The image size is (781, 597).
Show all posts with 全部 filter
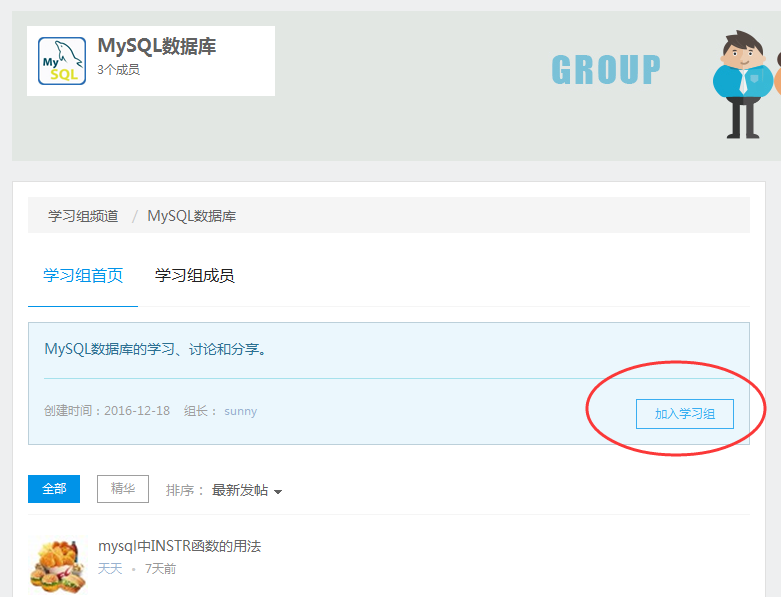[x=54, y=489]
